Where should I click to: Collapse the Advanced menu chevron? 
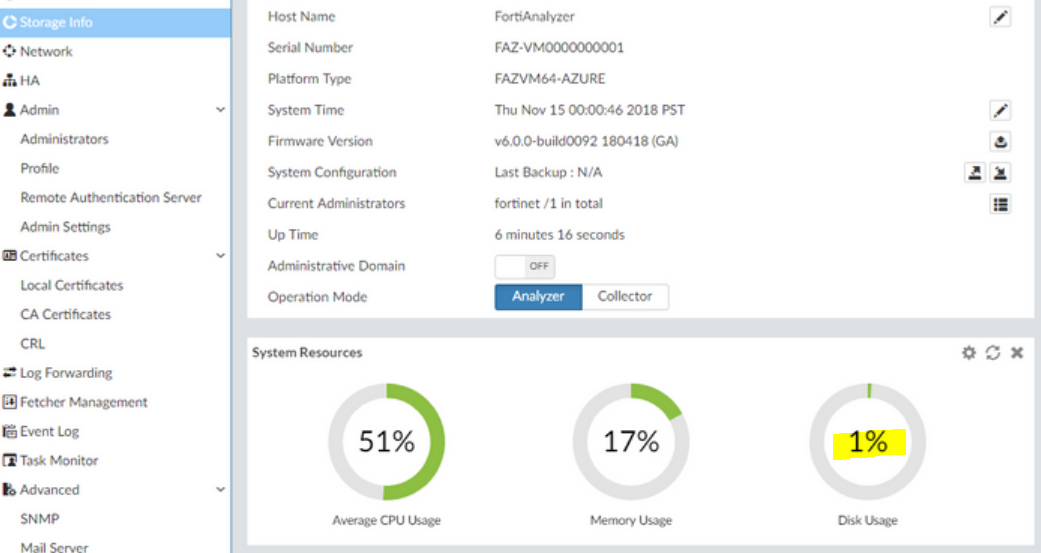[220, 489]
